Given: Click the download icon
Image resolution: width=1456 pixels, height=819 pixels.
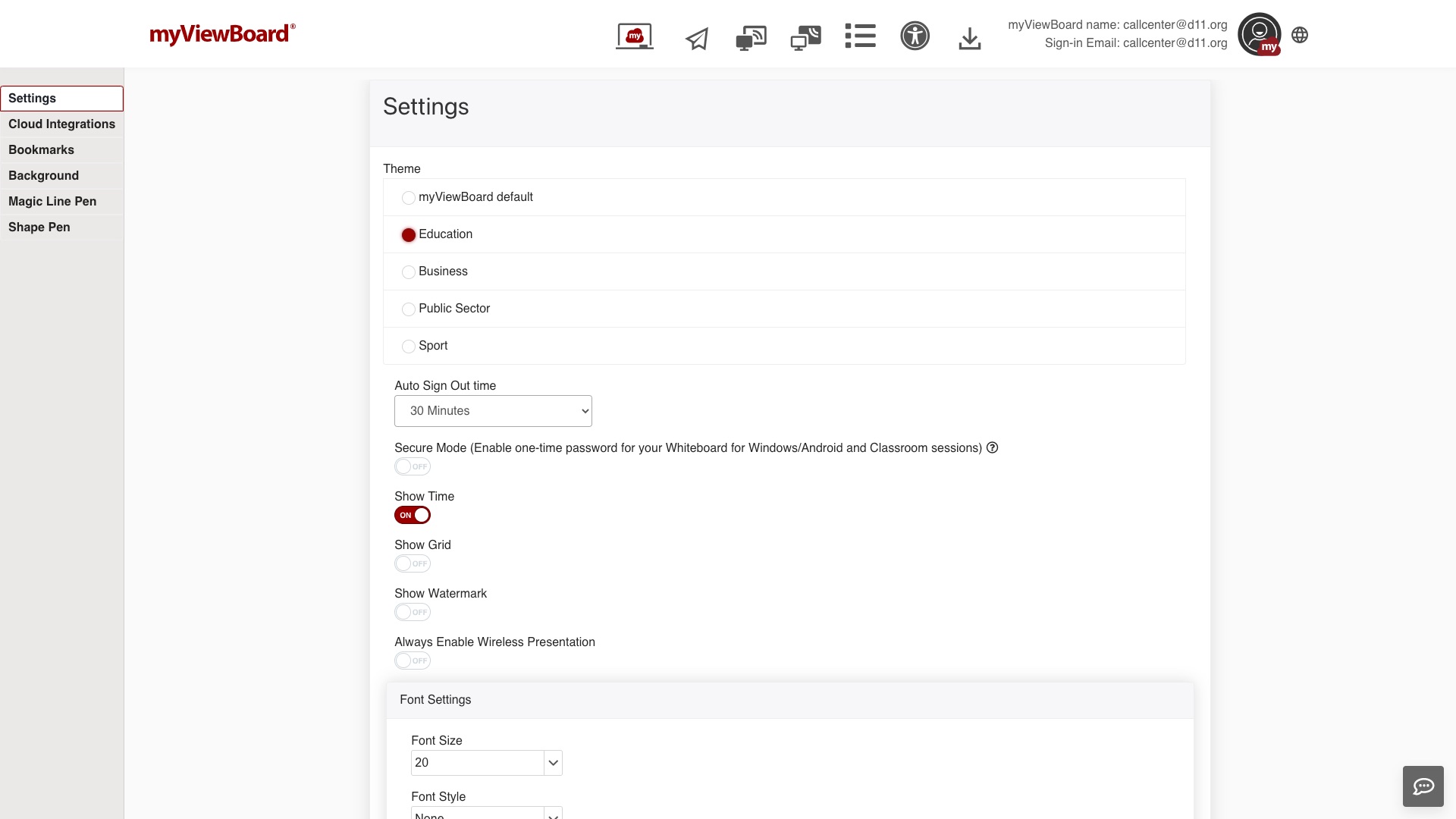Looking at the screenshot, I should pos(969,38).
